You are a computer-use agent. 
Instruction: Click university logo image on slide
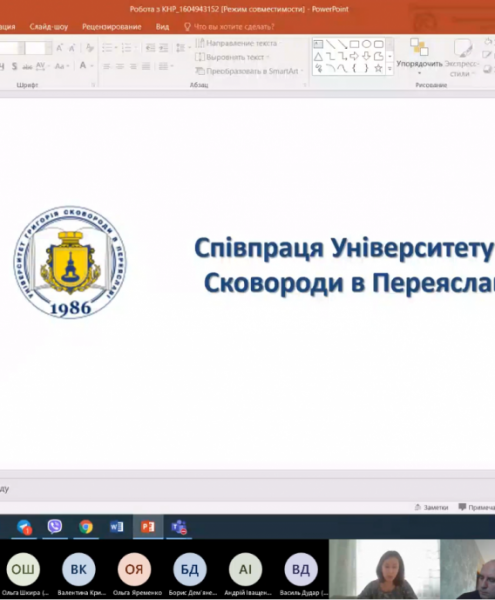[x=70, y=262]
